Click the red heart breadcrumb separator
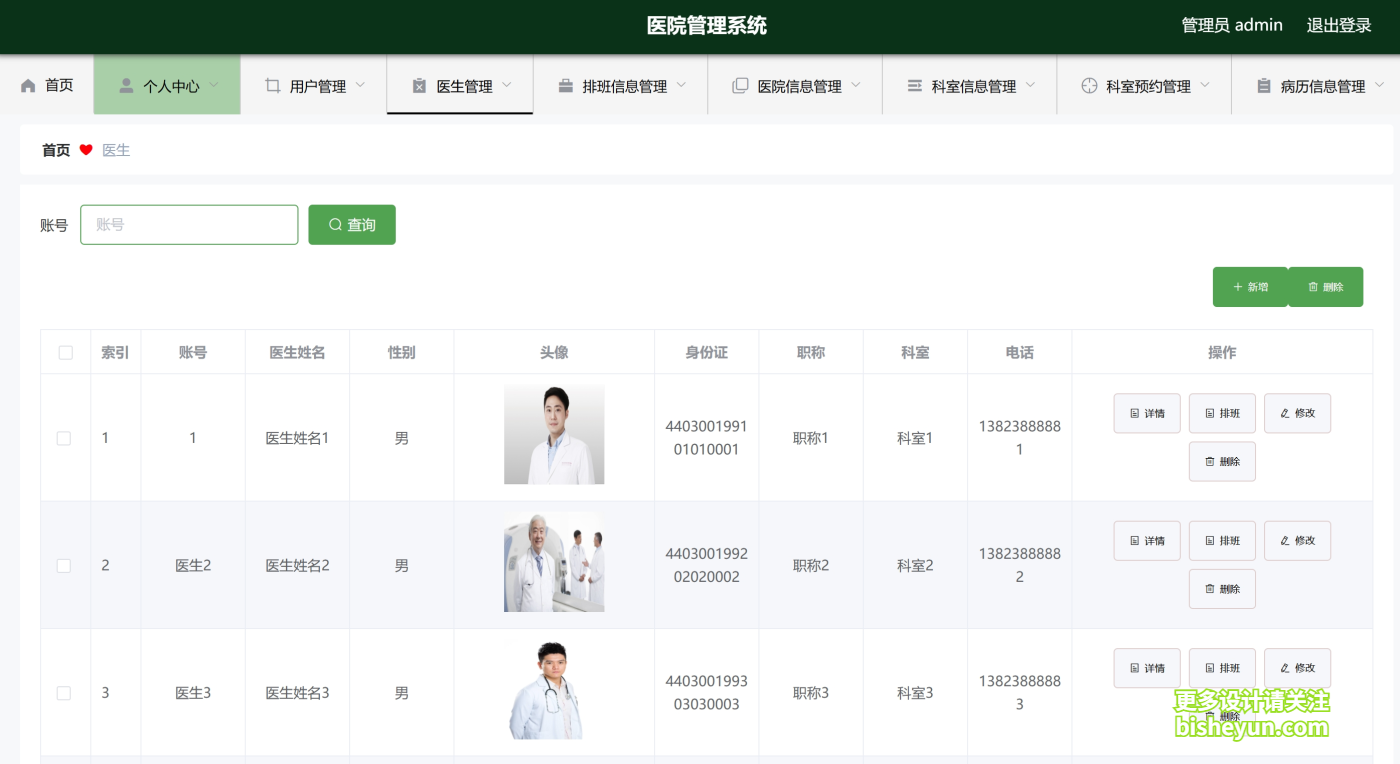This screenshot has width=1400, height=764. coord(86,150)
